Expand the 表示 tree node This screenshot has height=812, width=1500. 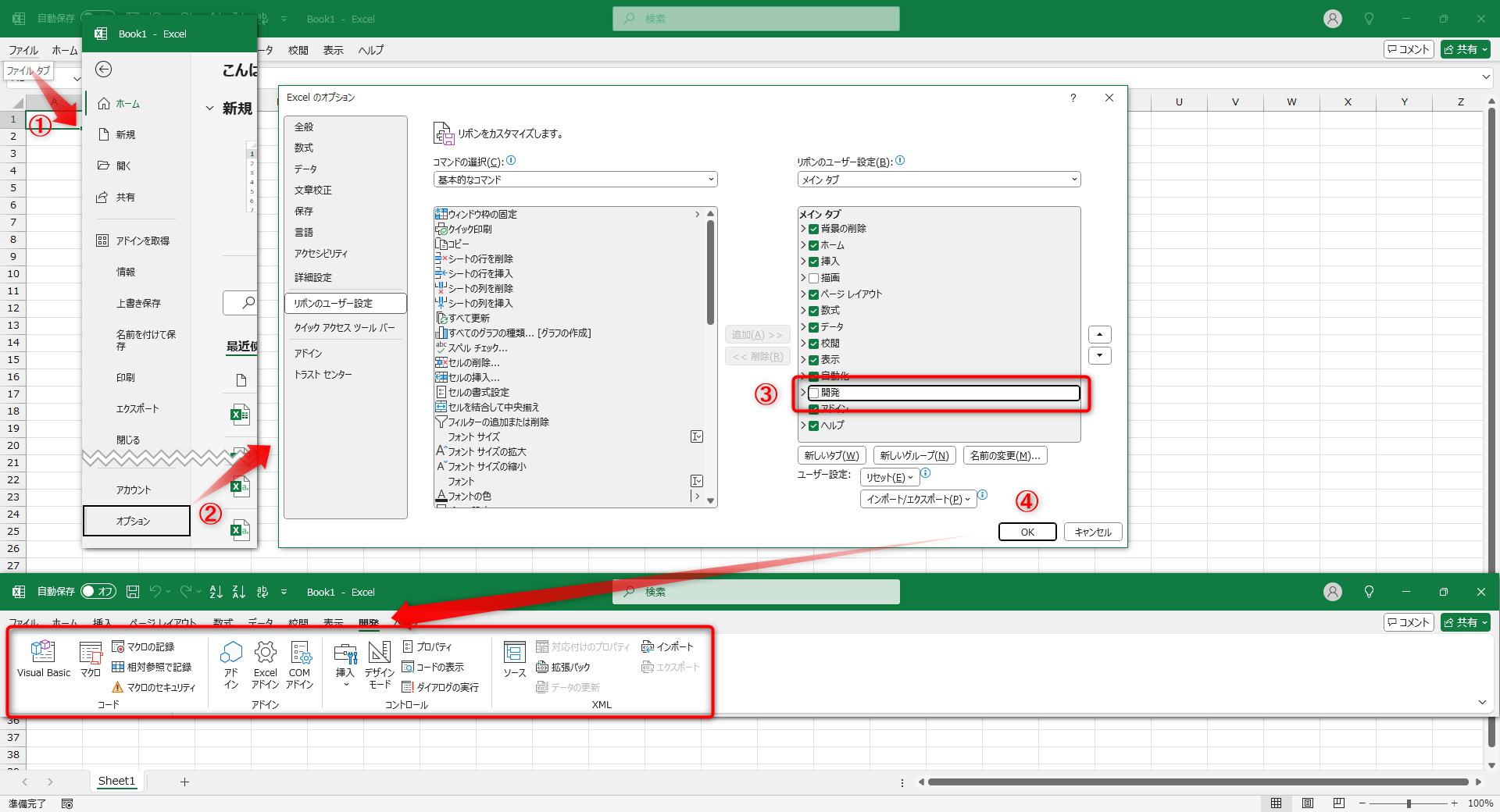803,360
